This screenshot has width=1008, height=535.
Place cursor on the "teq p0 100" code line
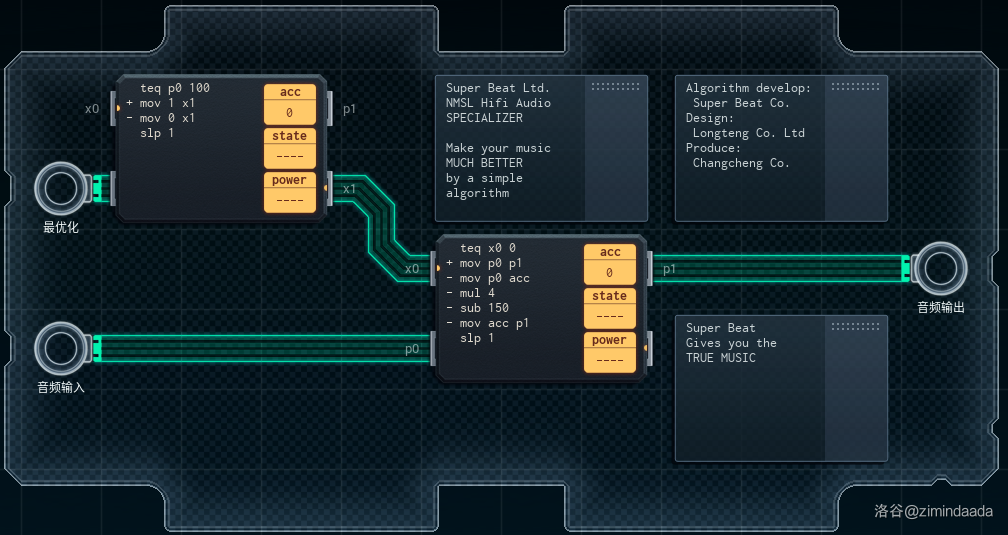coord(175,88)
